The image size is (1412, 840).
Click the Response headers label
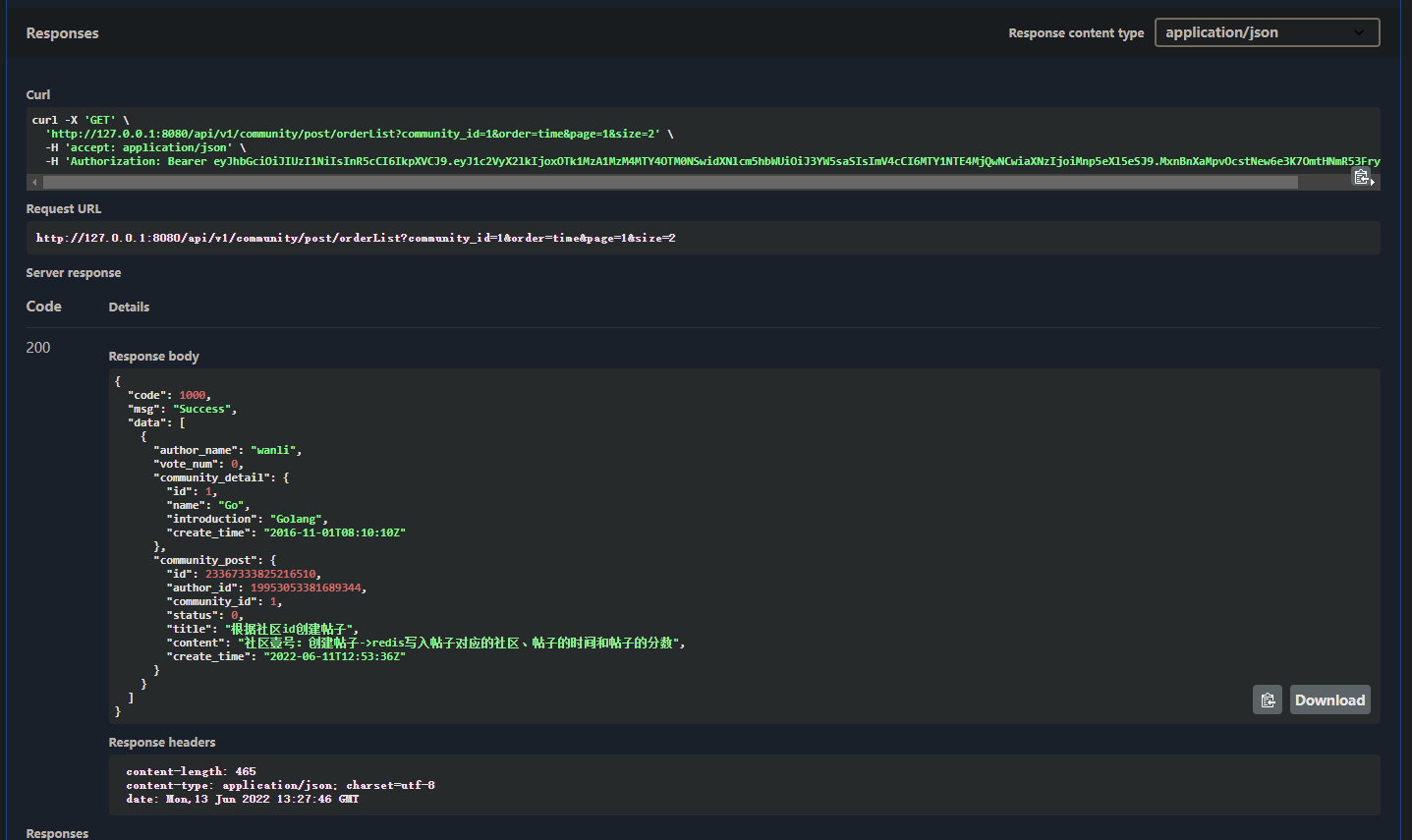[161, 742]
